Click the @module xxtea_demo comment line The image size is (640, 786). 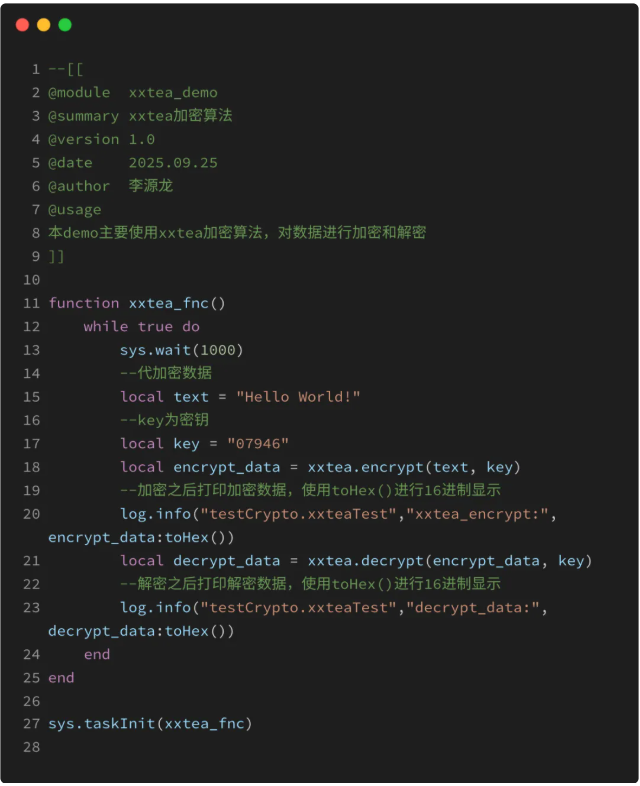[133, 93]
